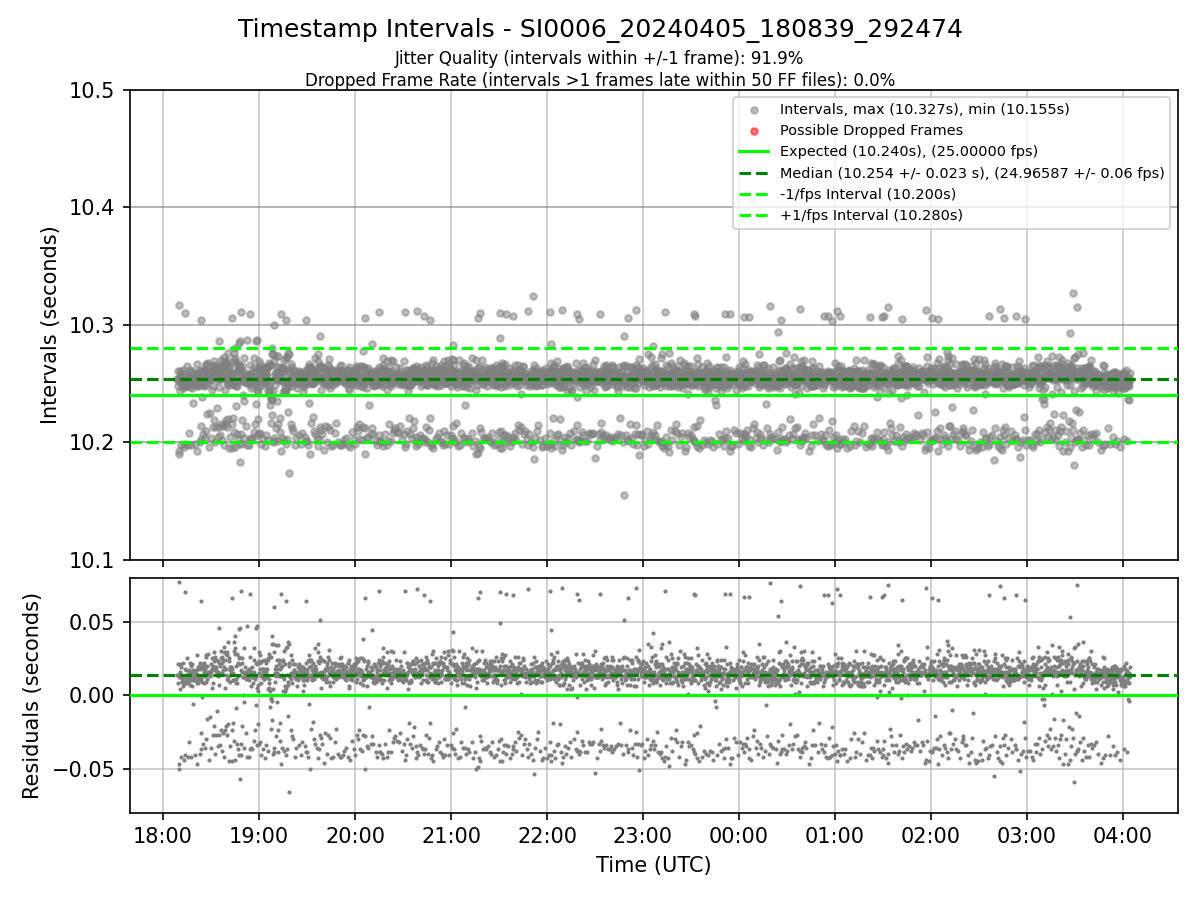Click the dark green dashed sample beside "Median"
This screenshot has width=1200, height=900.
tap(755, 173)
